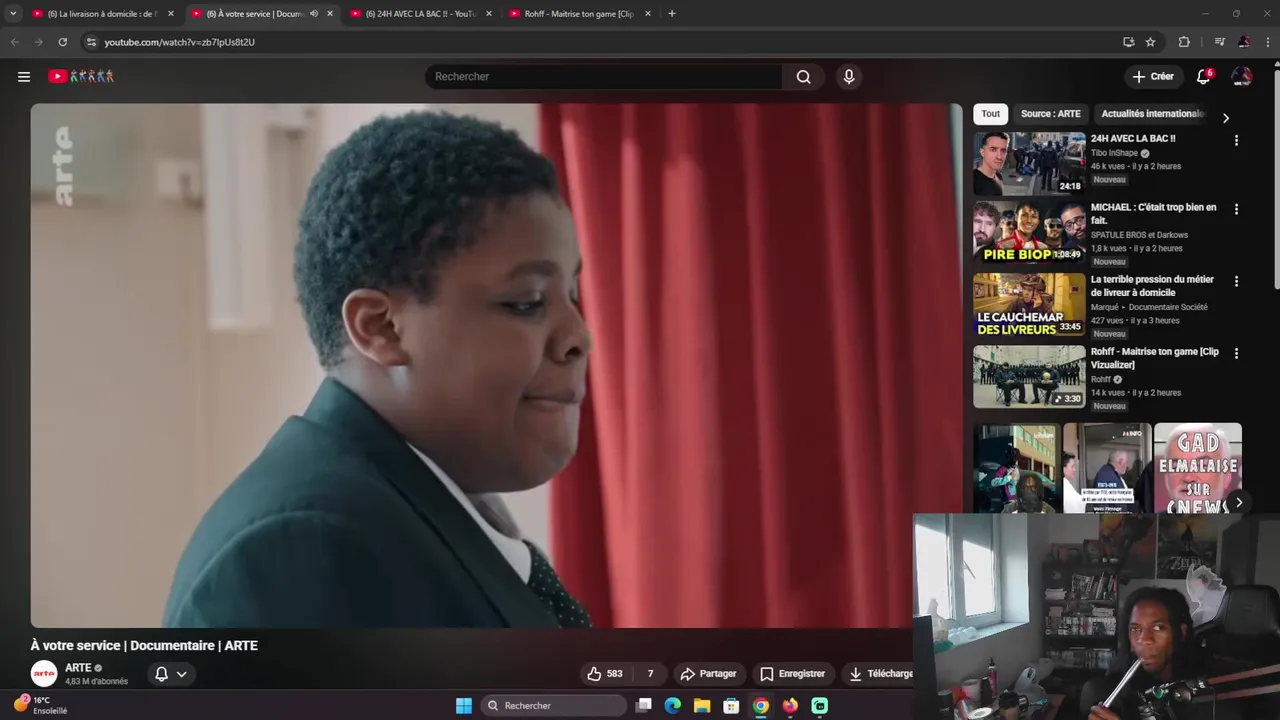The image size is (1280, 720).
Task: Open Microsoft Store from the taskbar
Action: [732, 706]
